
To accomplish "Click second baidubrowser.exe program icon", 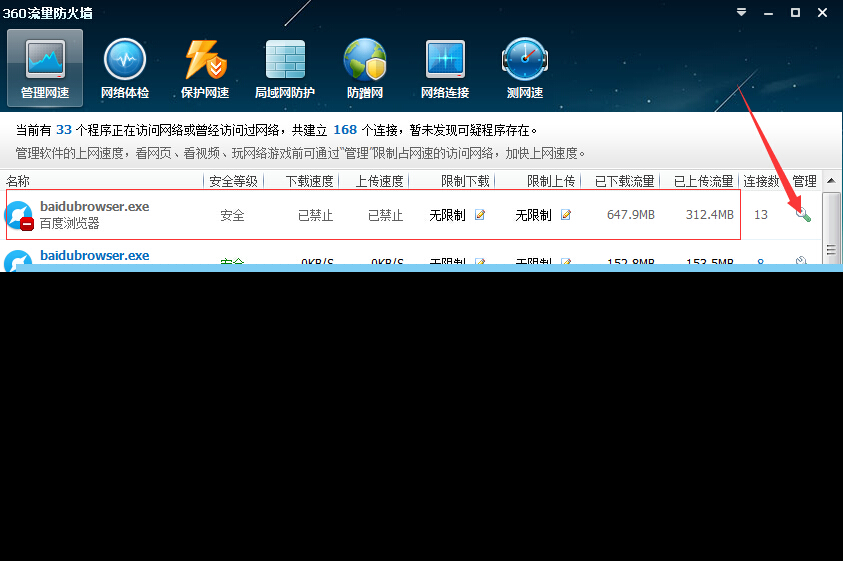I will point(19,260).
